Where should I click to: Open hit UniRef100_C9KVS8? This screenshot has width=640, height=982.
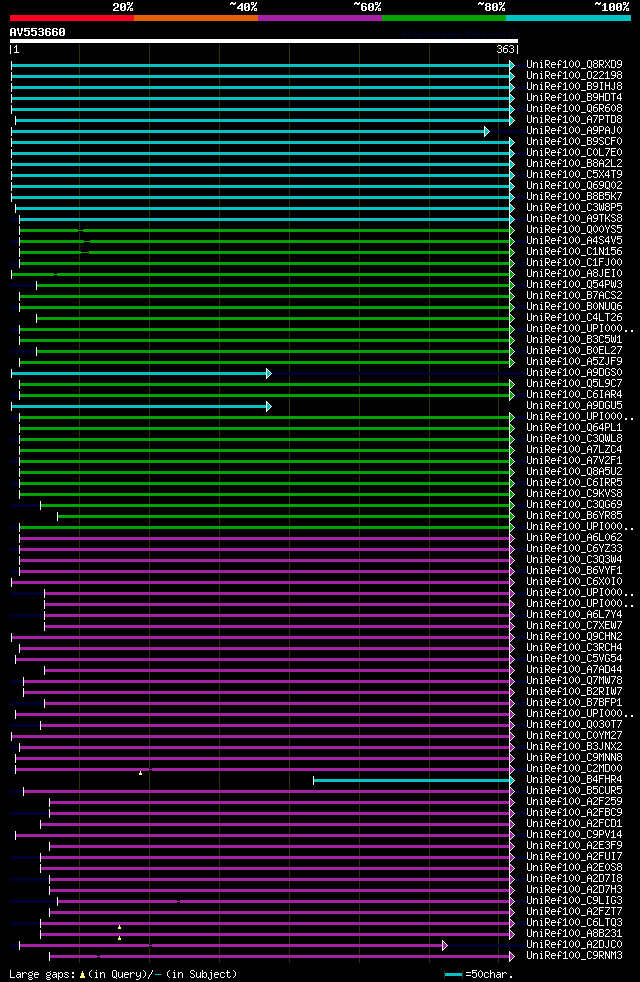[x=574, y=494]
